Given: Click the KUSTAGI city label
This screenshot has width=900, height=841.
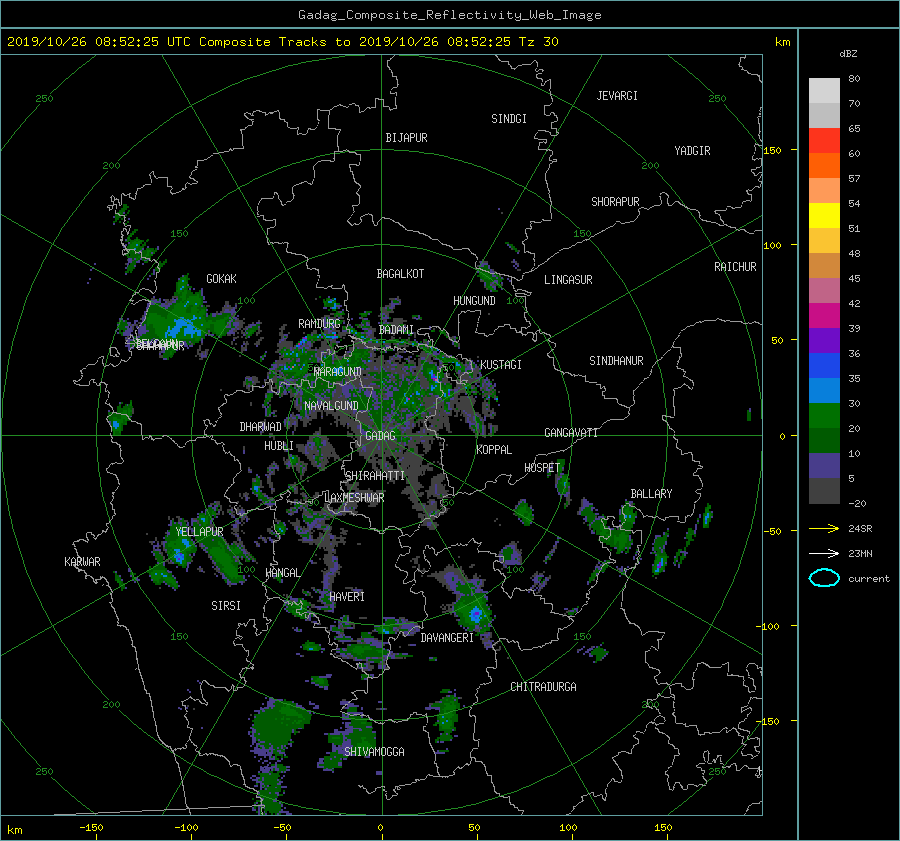Looking at the screenshot, I should (501, 365).
